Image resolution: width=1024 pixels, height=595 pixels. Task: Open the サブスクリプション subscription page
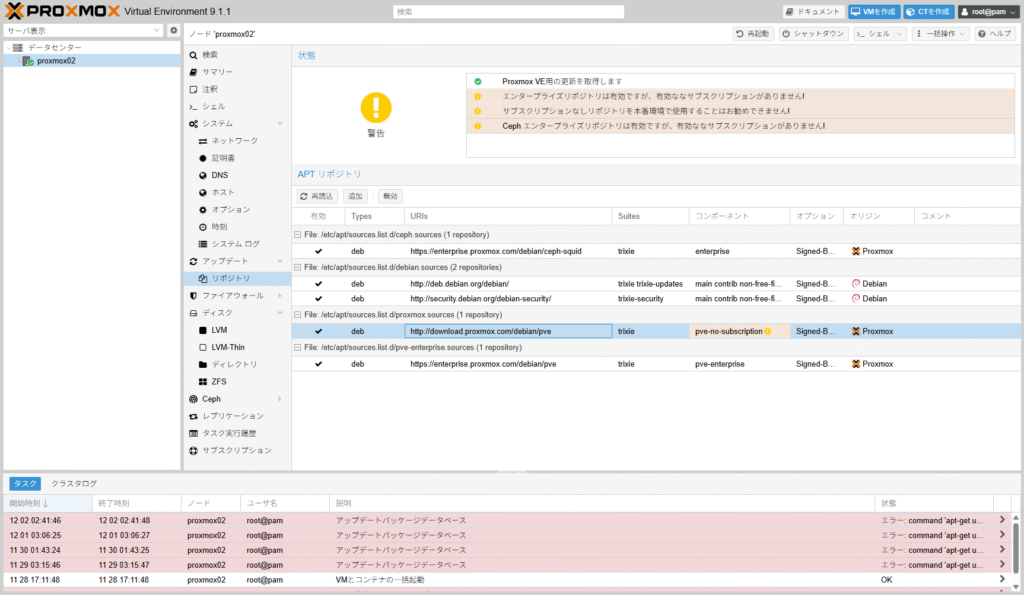(236, 450)
